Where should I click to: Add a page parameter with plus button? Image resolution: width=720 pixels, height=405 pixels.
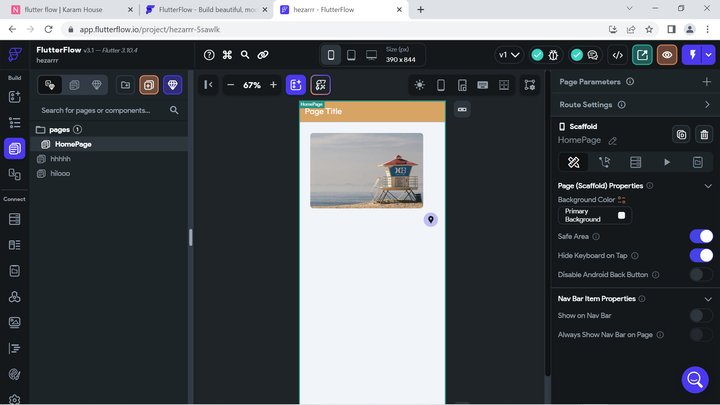click(x=708, y=82)
